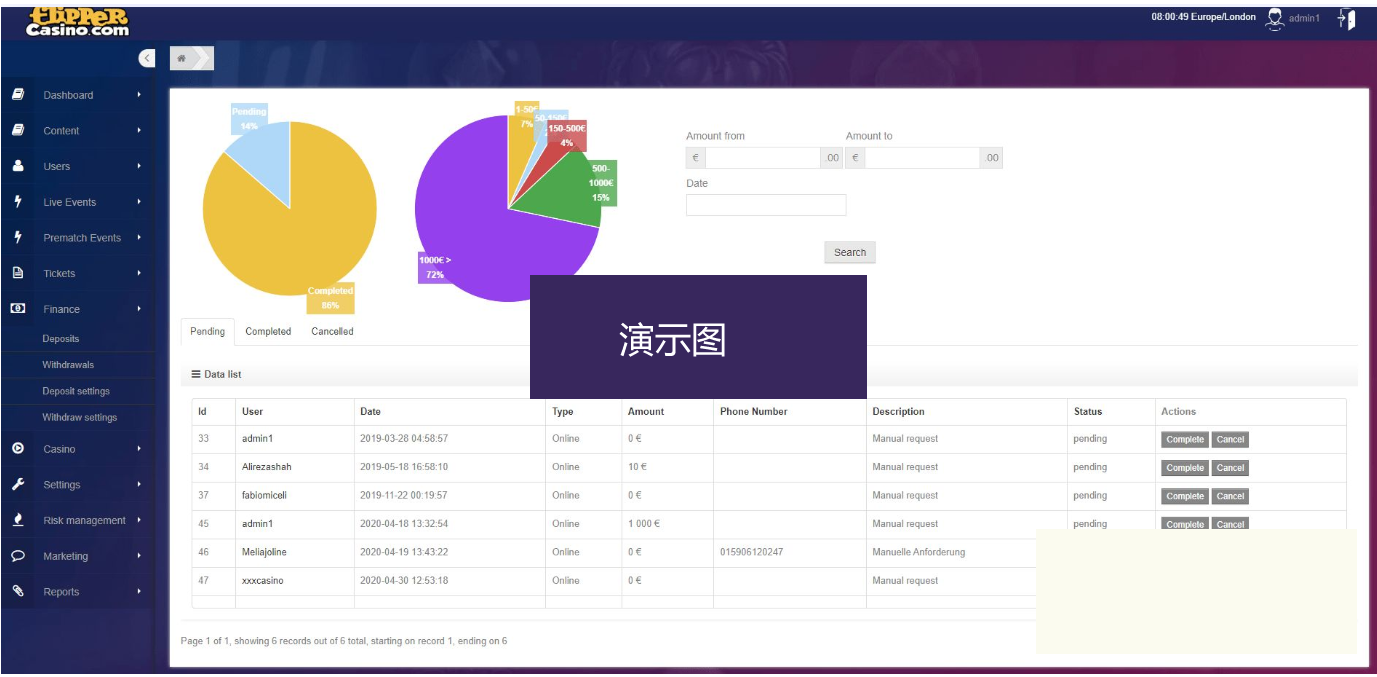Click the Amount from input field
Image resolution: width=1377 pixels, height=677 pixels.
pyautogui.click(x=763, y=158)
